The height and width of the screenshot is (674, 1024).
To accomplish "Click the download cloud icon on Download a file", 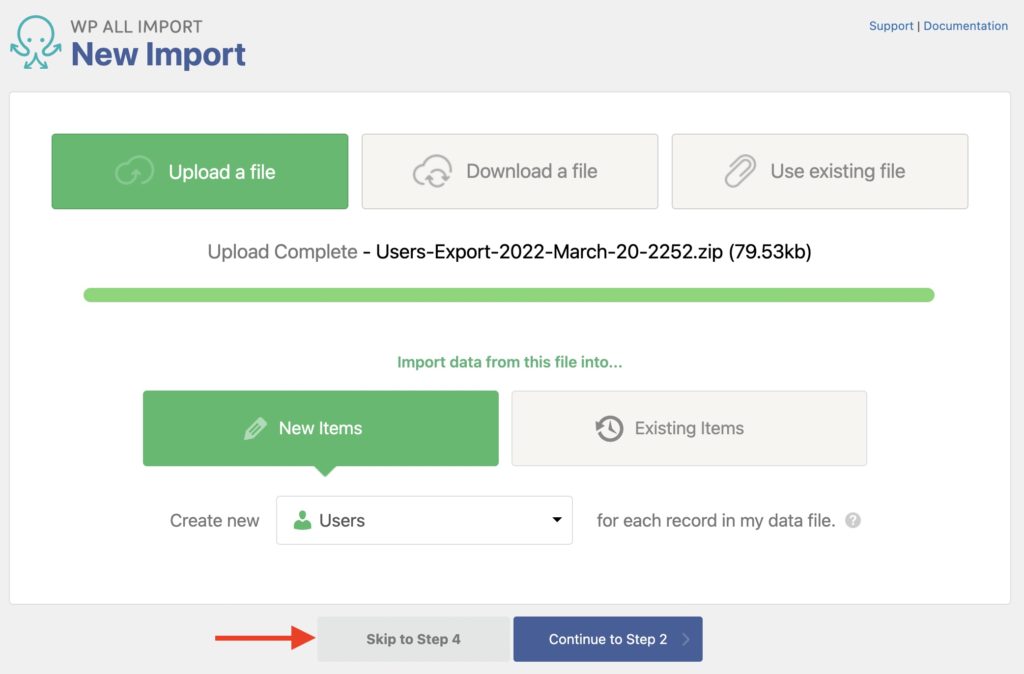I will 432,171.
